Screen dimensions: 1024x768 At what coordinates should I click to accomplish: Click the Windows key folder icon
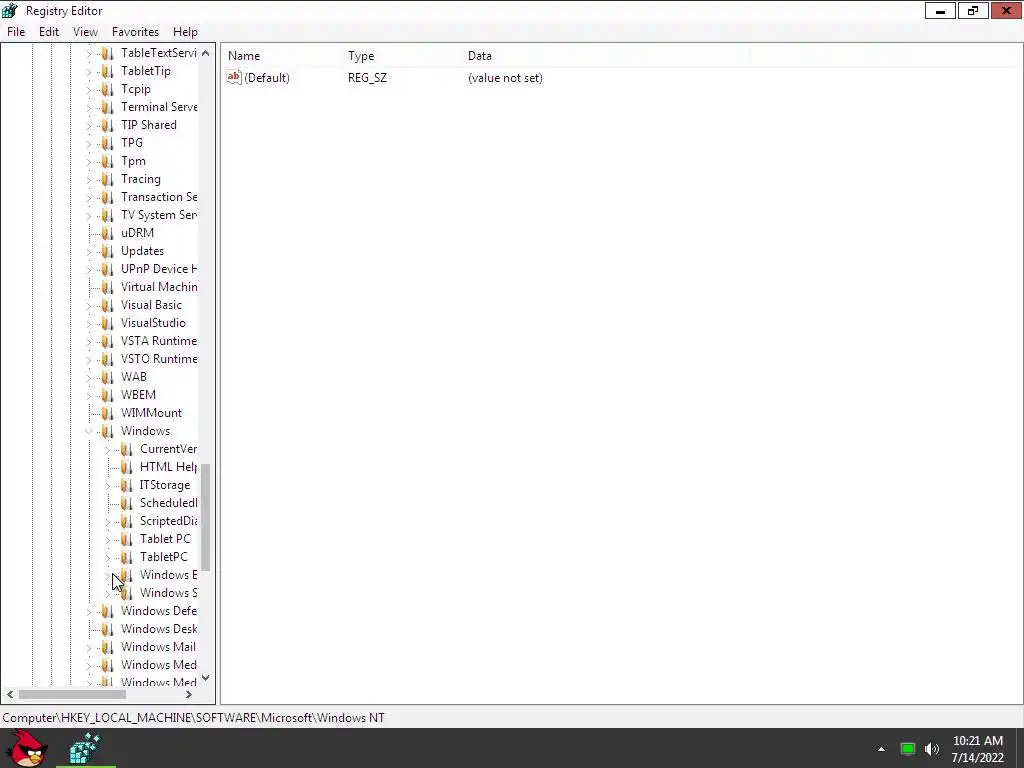(108, 431)
